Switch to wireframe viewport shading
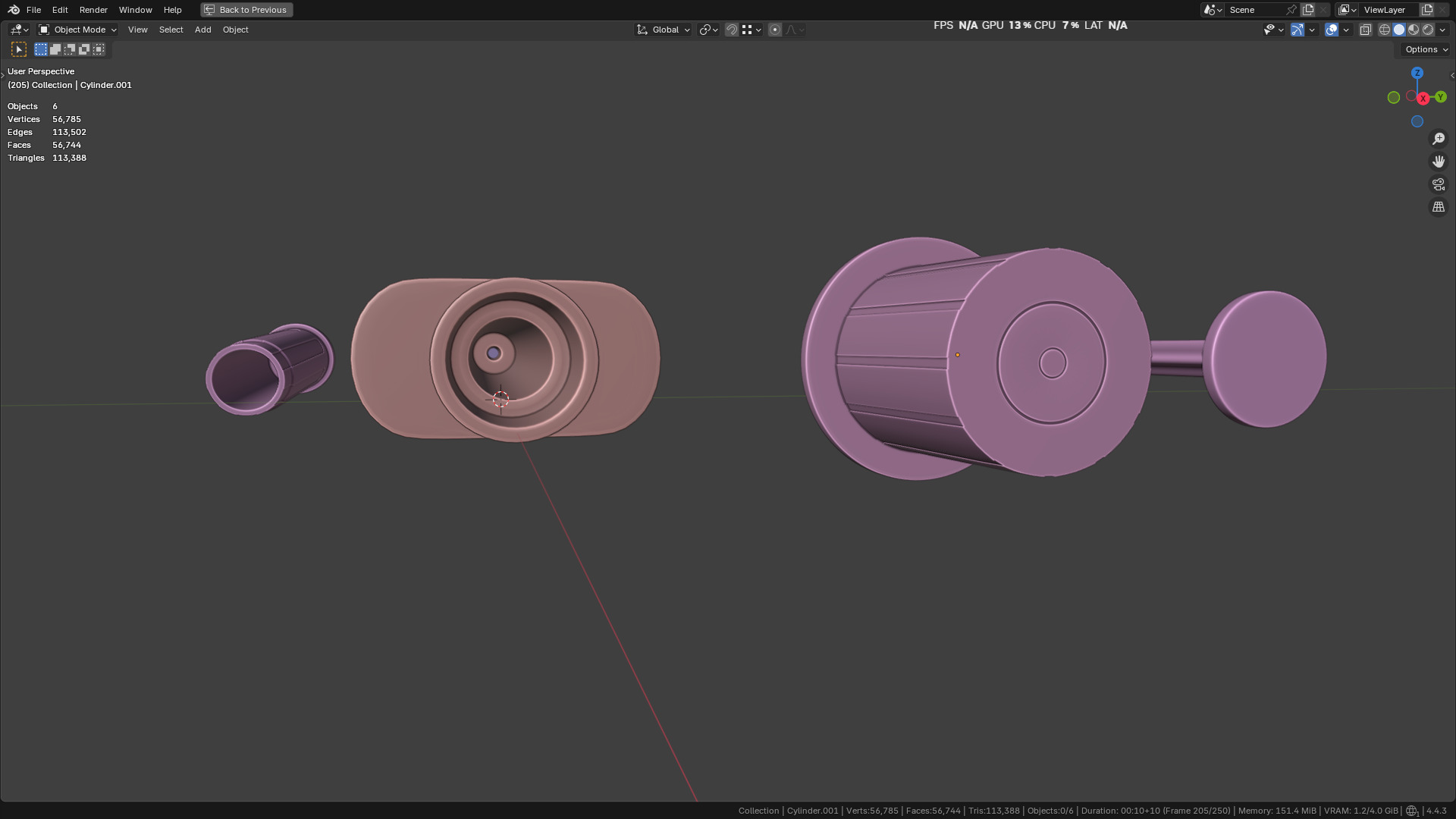 click(x=1385, y=30)
